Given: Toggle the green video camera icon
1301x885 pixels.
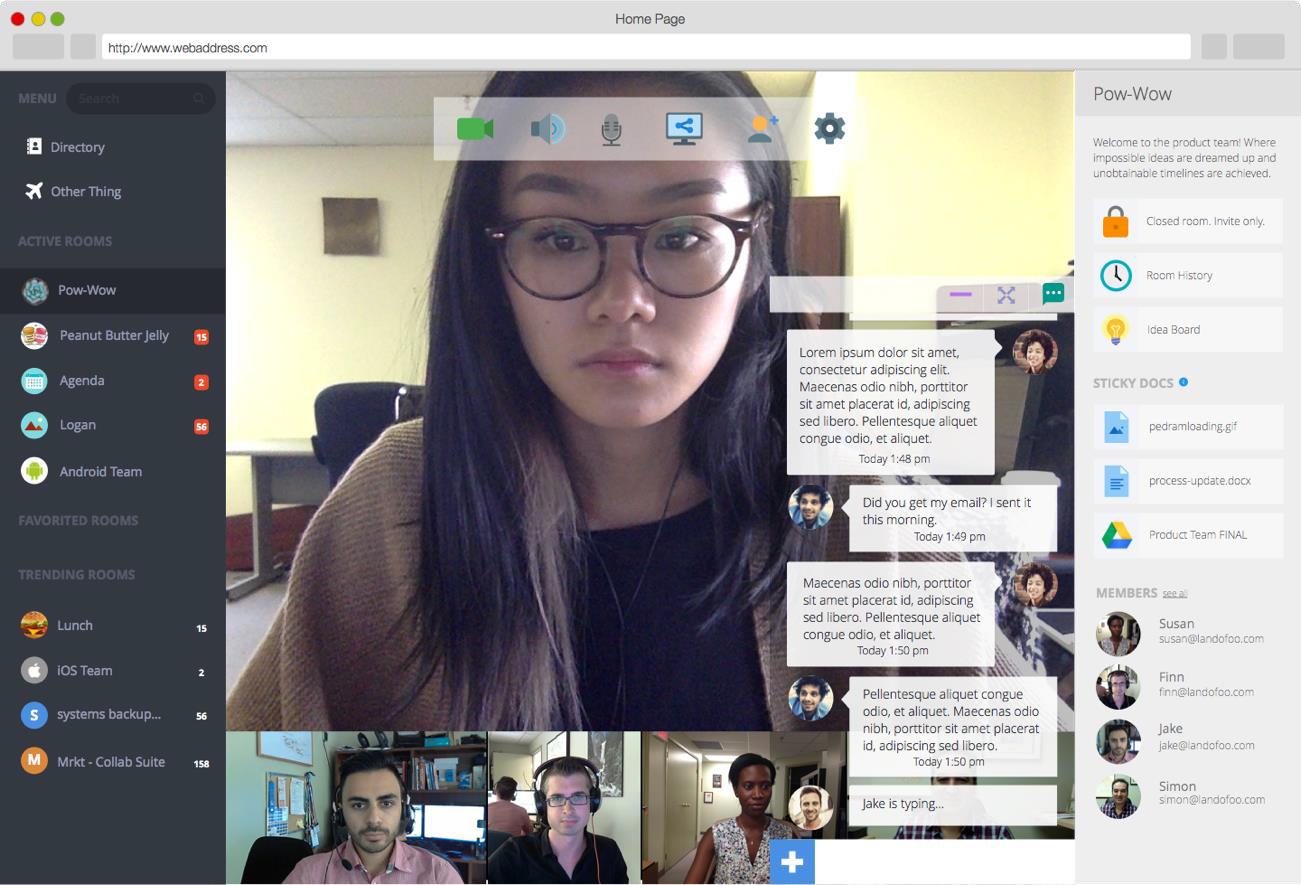Looking at the screenshot, I should (475, 129).
